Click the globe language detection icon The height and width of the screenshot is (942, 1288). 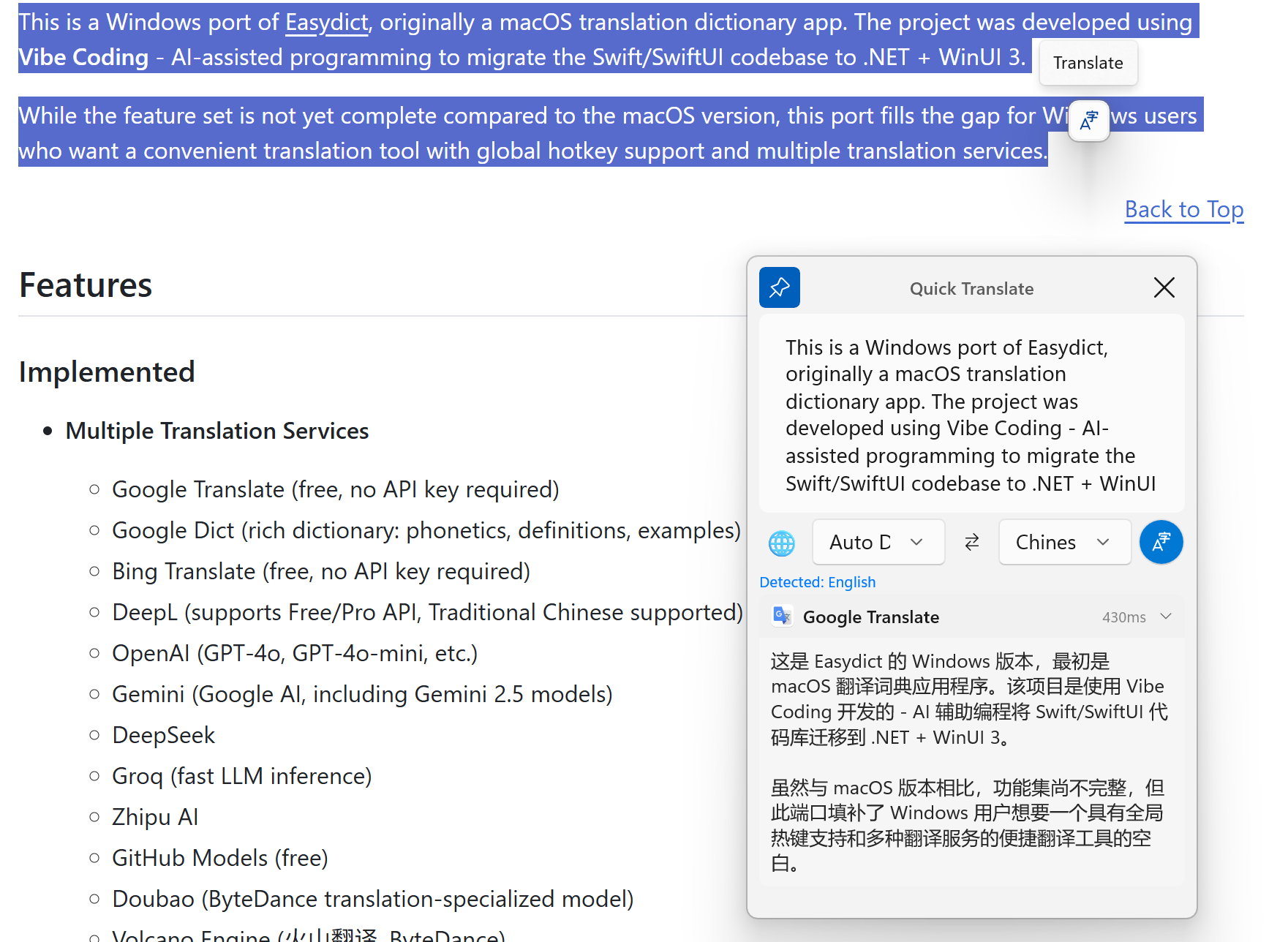[781, 543]
